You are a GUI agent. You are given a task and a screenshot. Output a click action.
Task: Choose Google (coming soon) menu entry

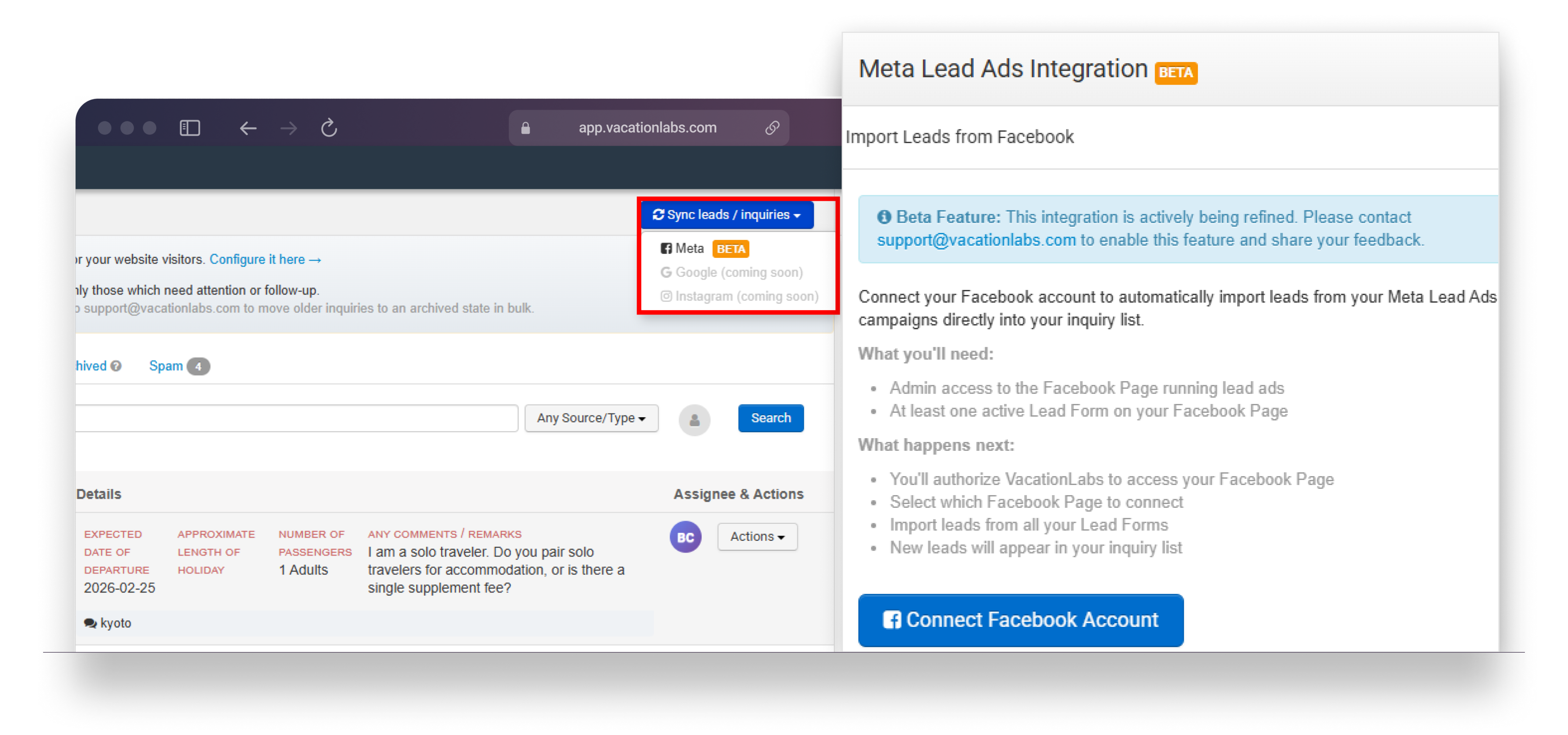tap(732, 272)
